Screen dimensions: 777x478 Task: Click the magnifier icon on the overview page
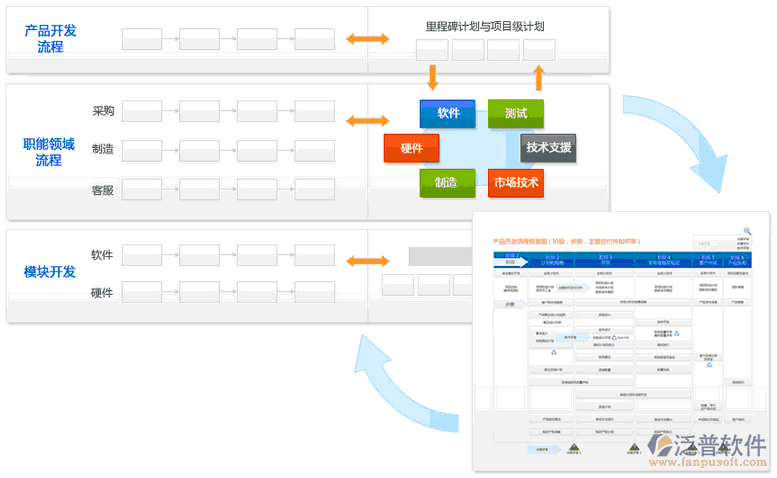(x=747, y=231)
